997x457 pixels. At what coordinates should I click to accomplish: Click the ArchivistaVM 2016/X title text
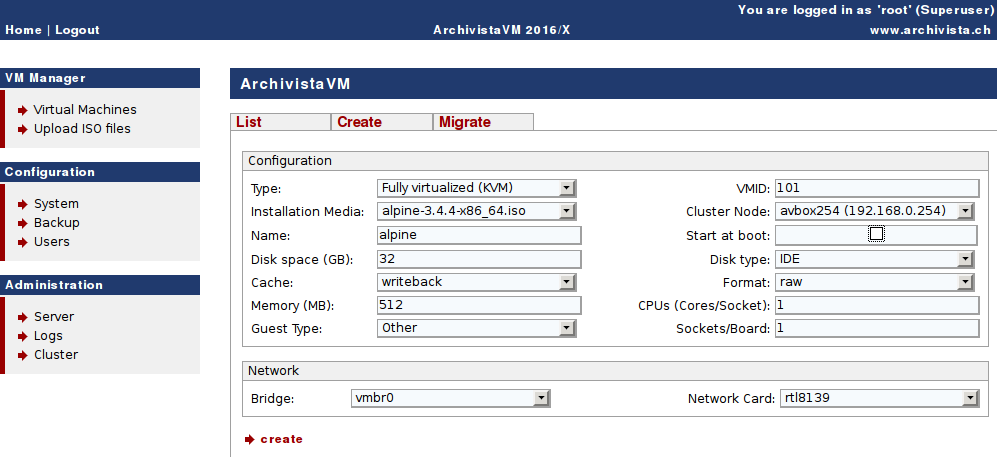click(x=502, y=30)
